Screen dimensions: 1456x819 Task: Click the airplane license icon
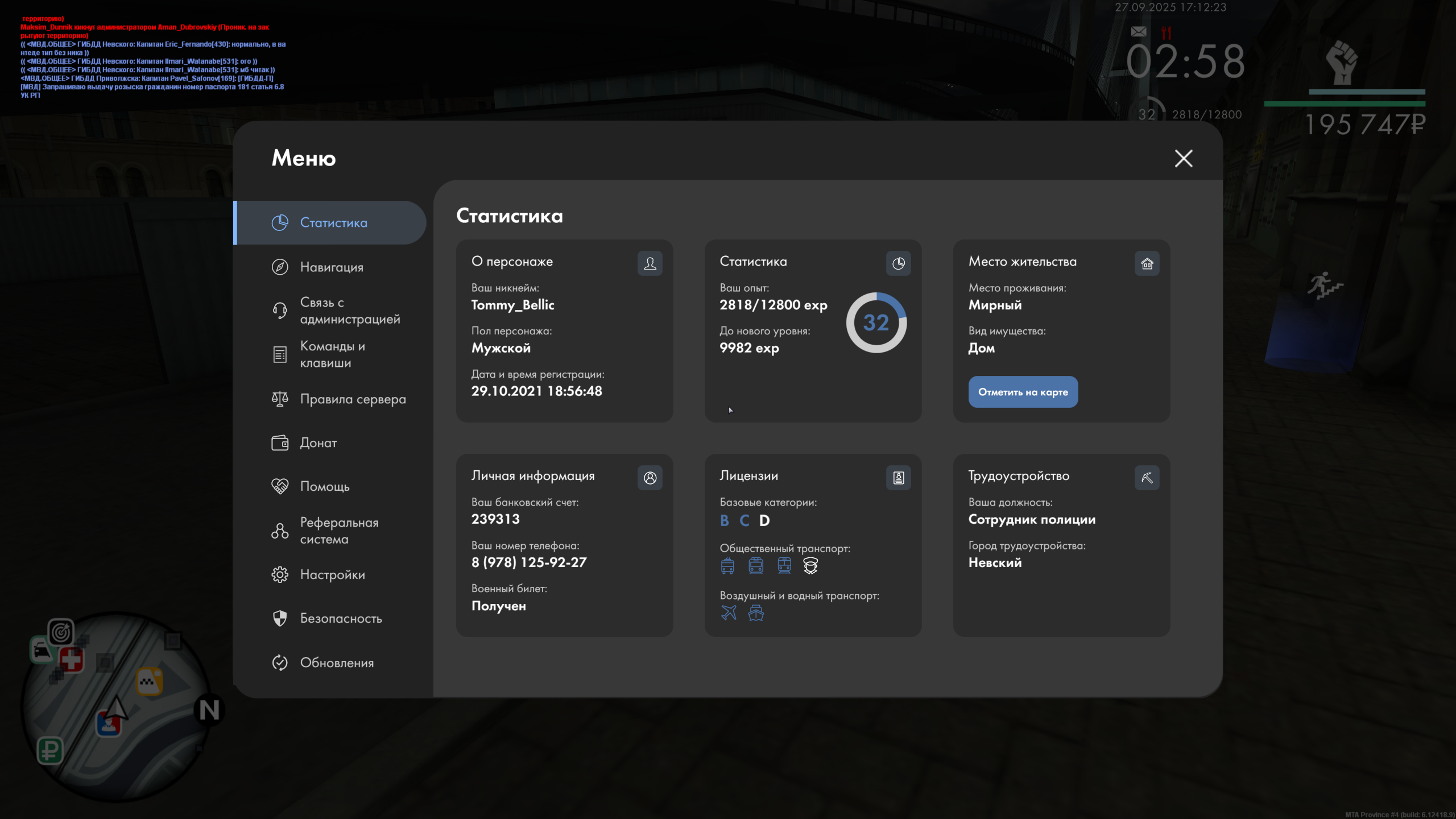(729, 613)
